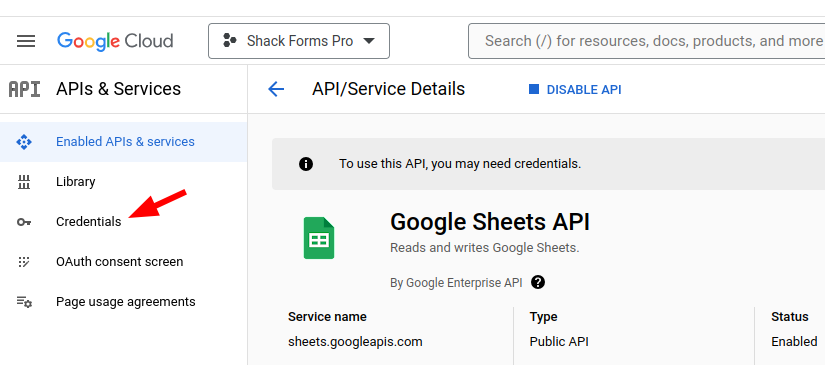Click the DISABLE API button
825x365 pixels.
pyautogui.click(x=575, y=90)
